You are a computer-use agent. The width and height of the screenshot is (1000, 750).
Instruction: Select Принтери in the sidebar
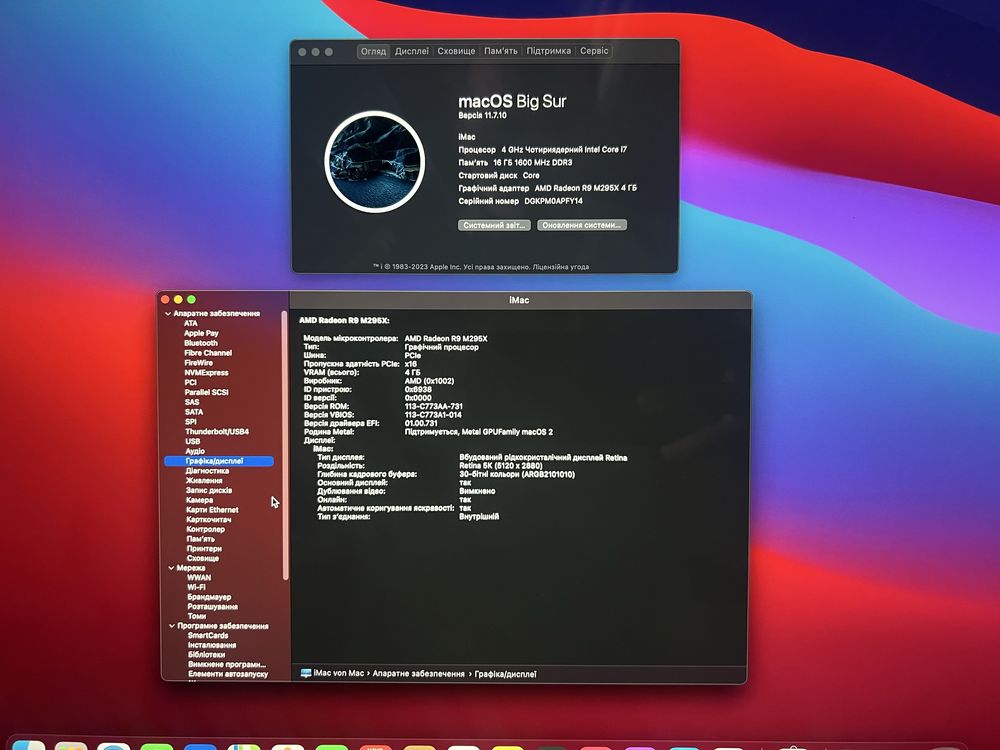204,548
